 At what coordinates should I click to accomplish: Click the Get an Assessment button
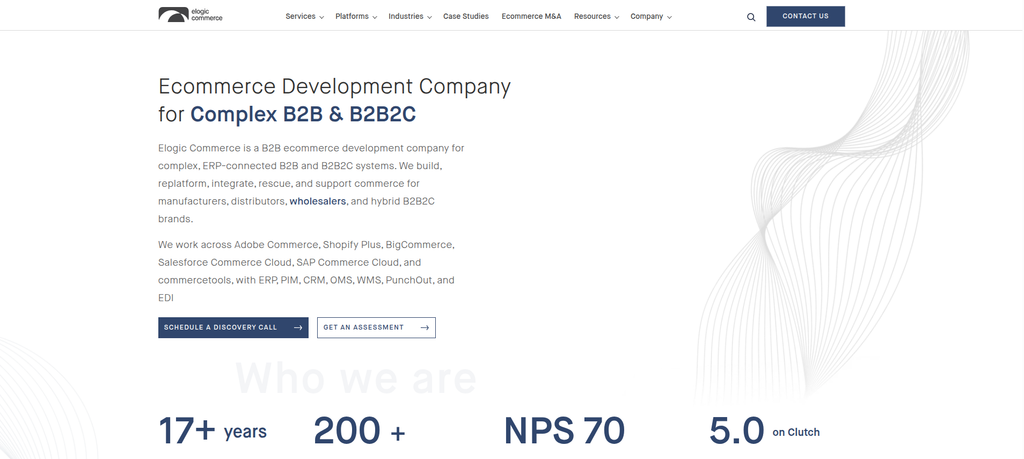coord(376,328)
